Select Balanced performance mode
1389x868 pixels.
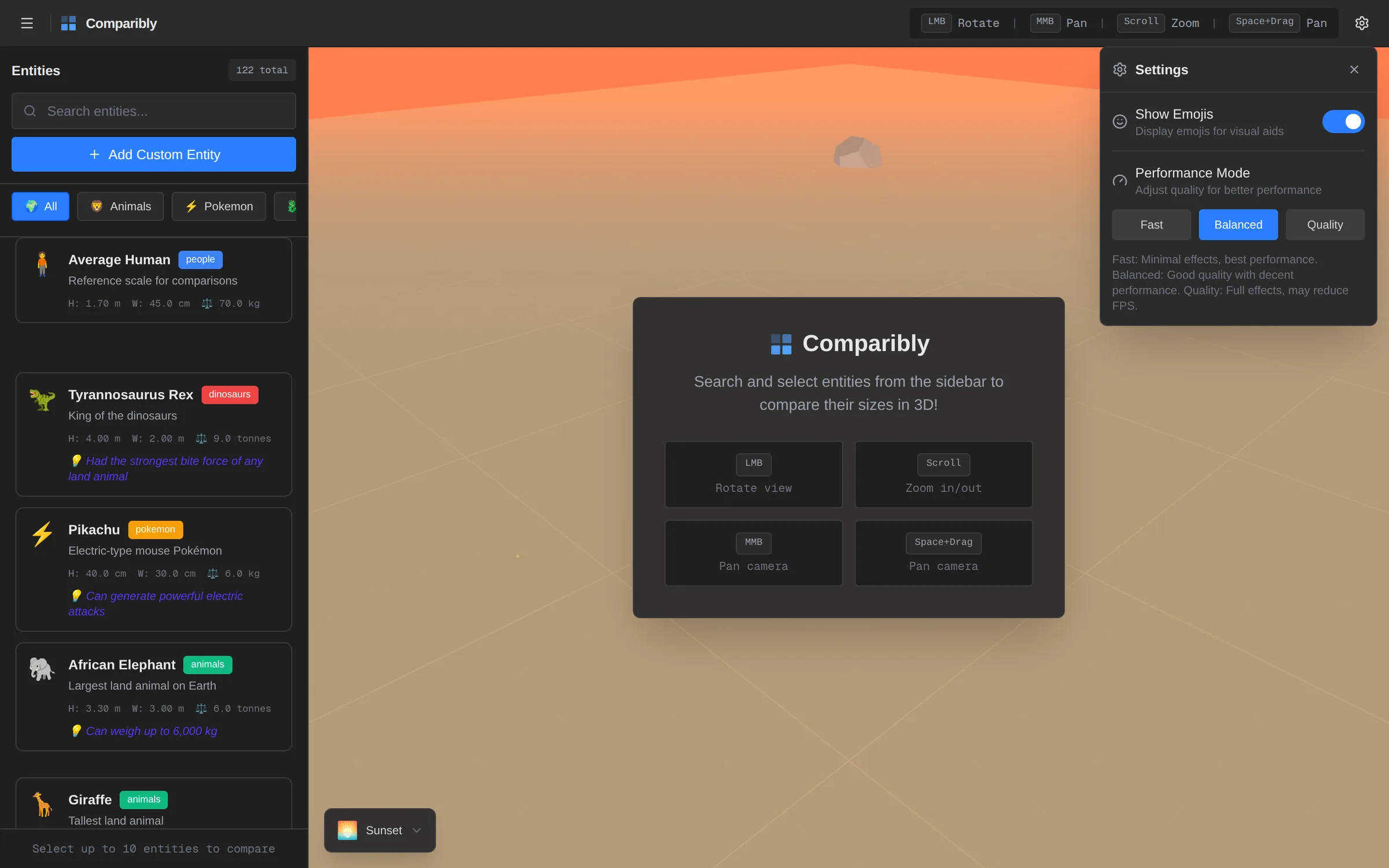pos(1238,225)
